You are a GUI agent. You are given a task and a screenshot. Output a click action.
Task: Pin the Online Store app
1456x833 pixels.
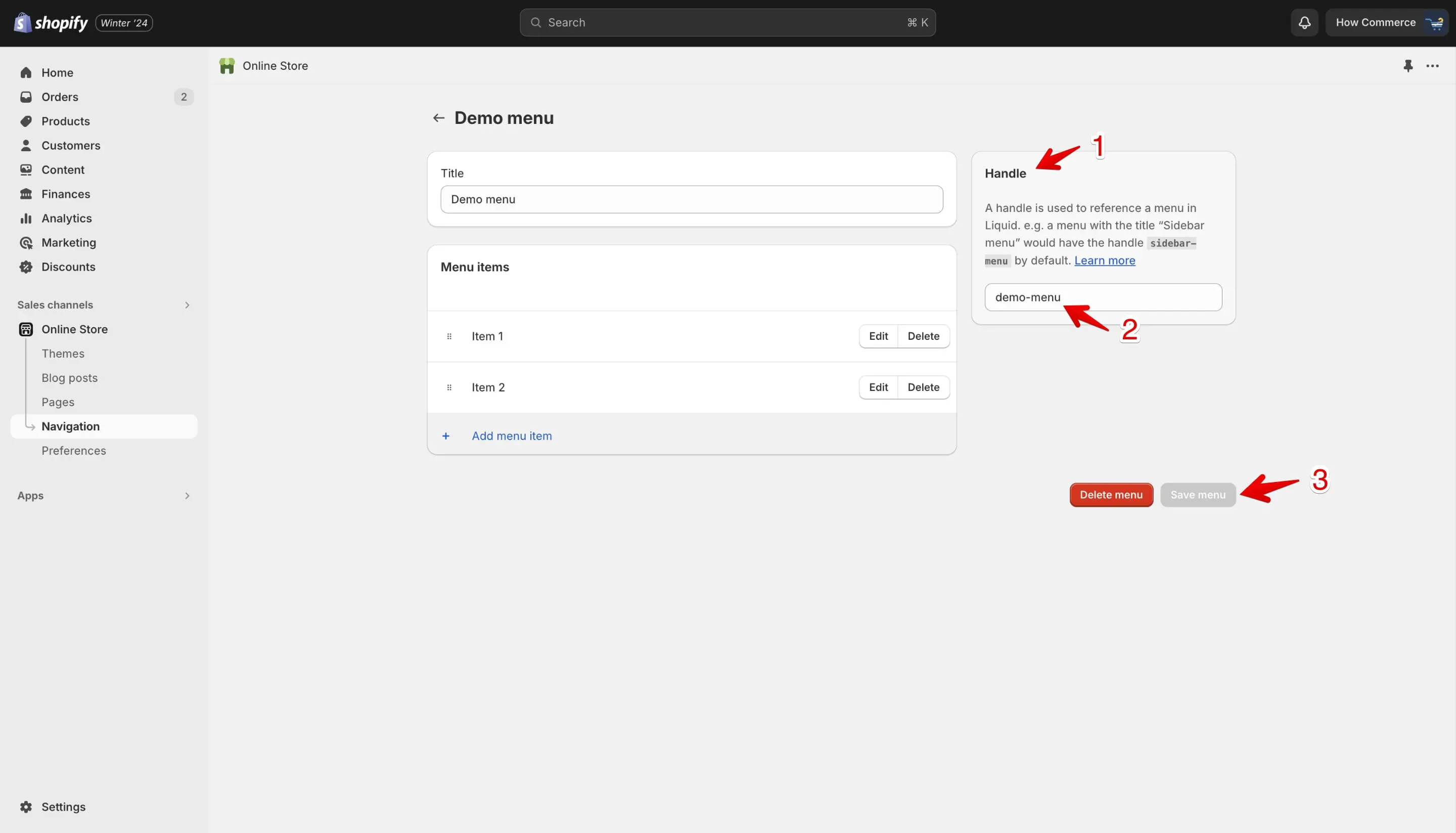tap(1408, 66)
